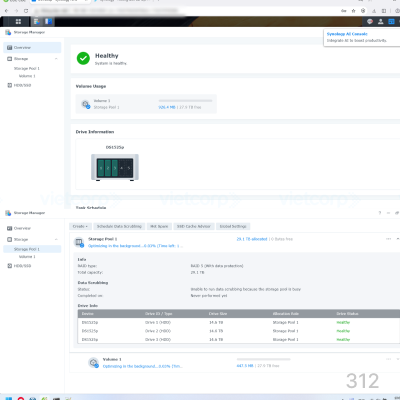Screen dimensions: 400x400
Task: Click the green Healthy checkmark icon
Action: pyautogui.click(x=83, y=58)
